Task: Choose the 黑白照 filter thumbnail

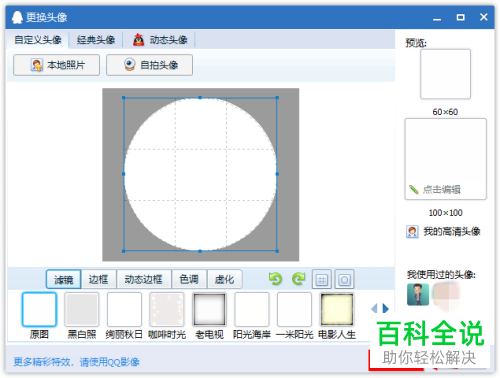Action: (82, 309)
